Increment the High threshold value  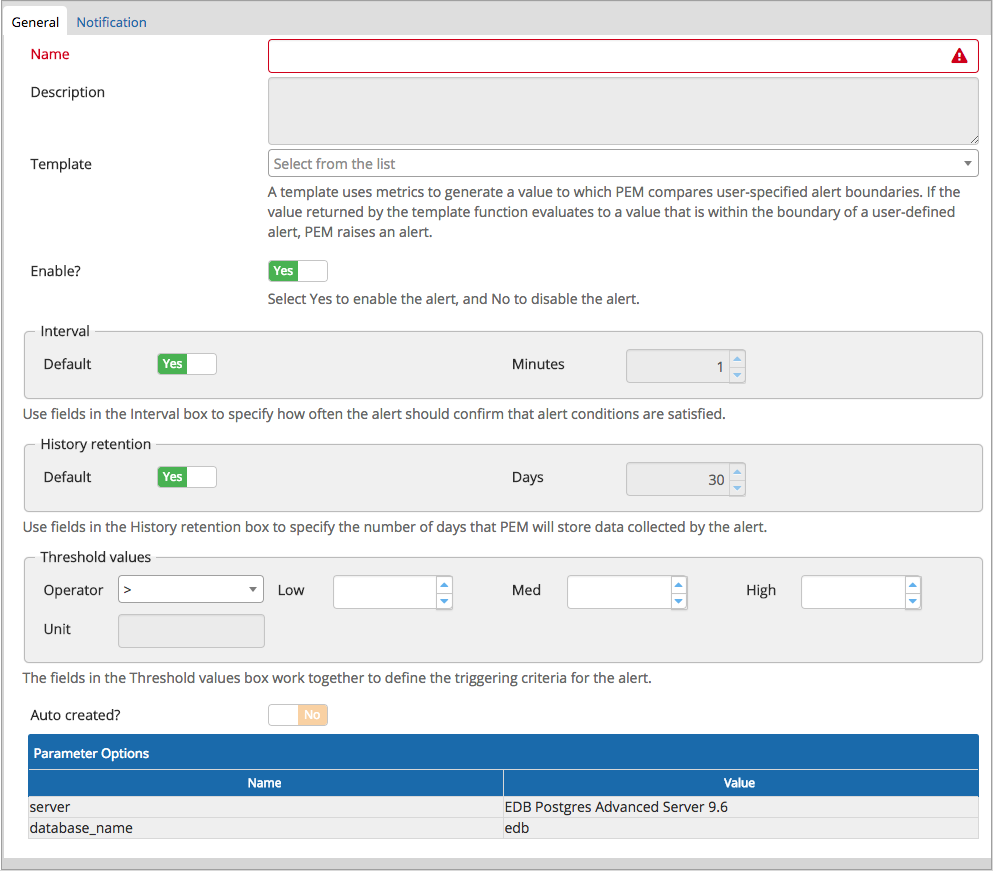[x=912, y=583]
